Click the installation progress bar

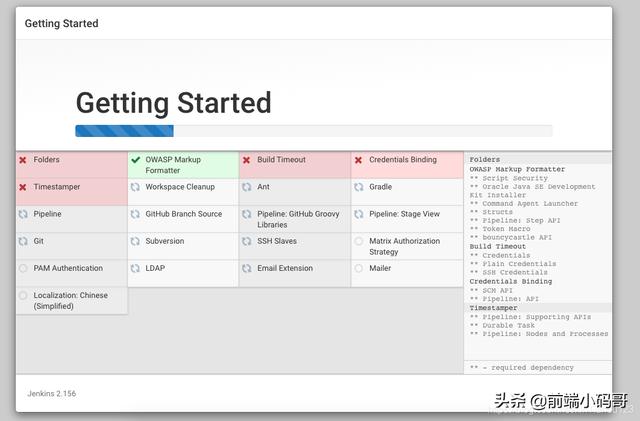(x=314, y=131)
